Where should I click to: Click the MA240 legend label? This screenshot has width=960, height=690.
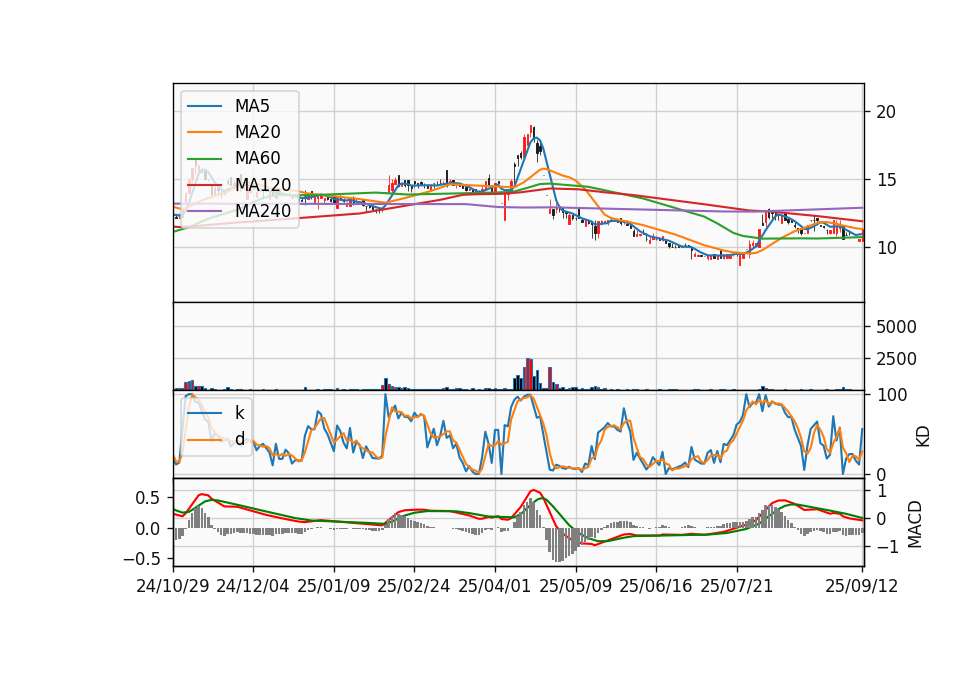pyautogui.click(x=263, y=211)
